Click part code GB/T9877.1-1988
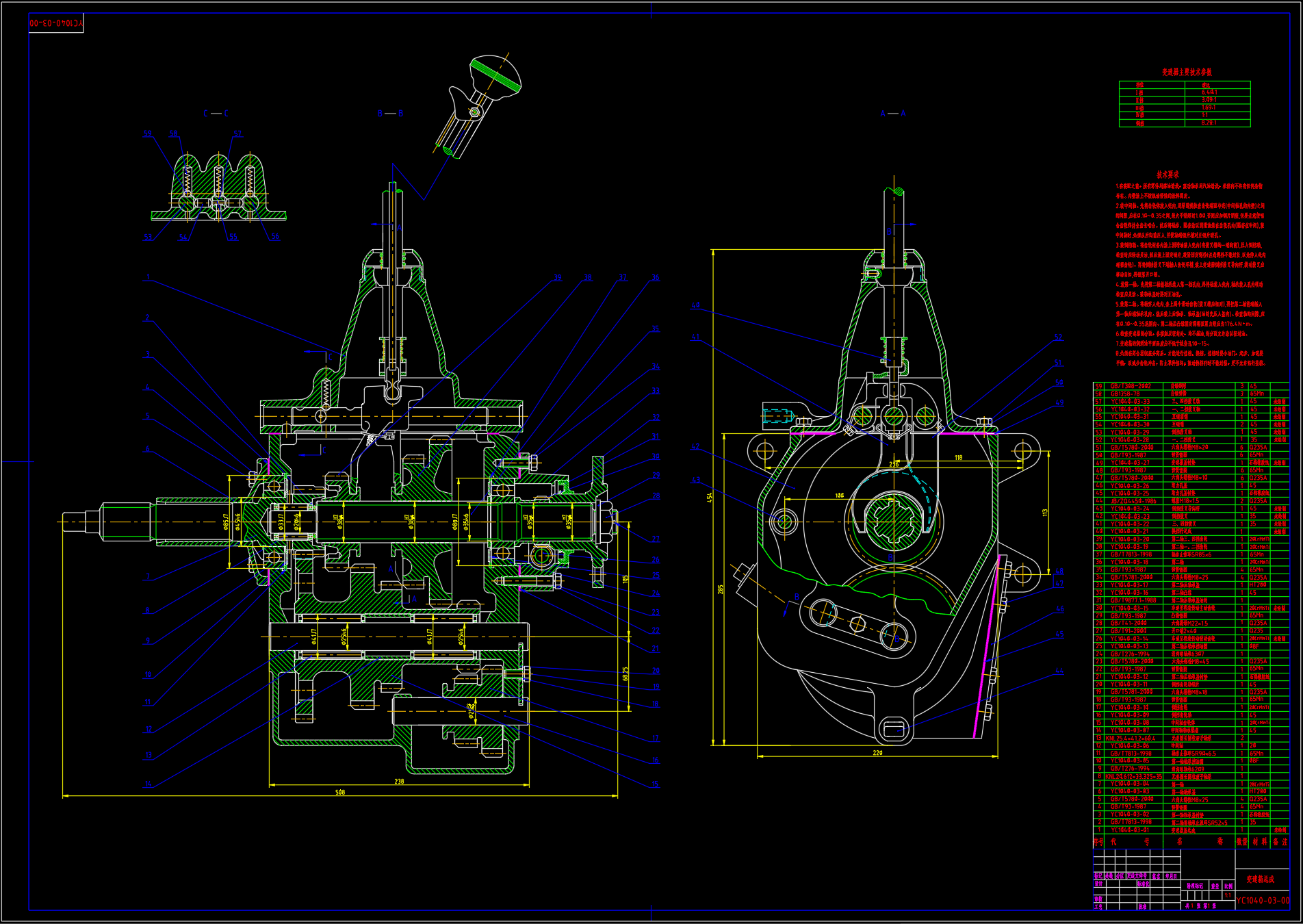 pyautogui.click(x=1134, y=600)
